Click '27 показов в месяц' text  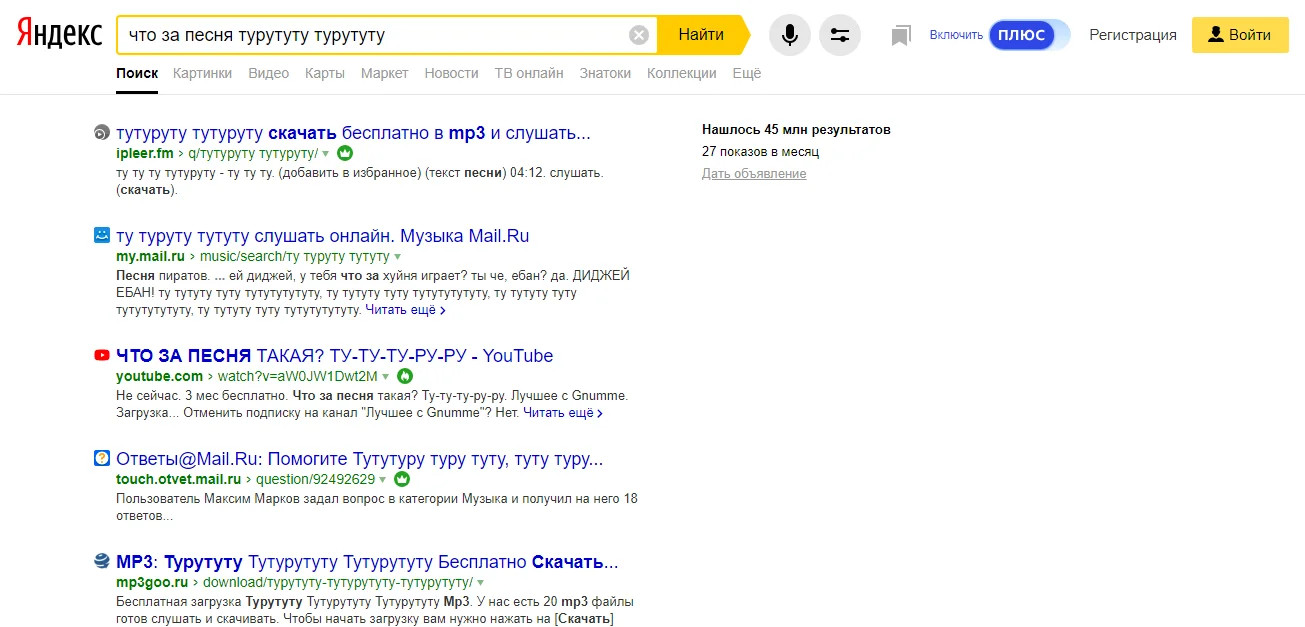[x=760, y=152]
